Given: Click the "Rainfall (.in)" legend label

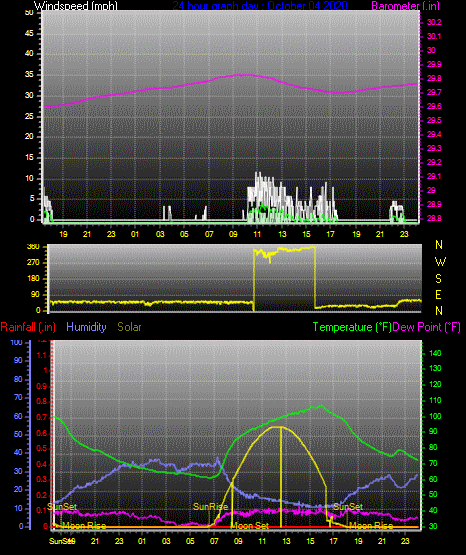Looking at the screenshot, I should 28,327.
